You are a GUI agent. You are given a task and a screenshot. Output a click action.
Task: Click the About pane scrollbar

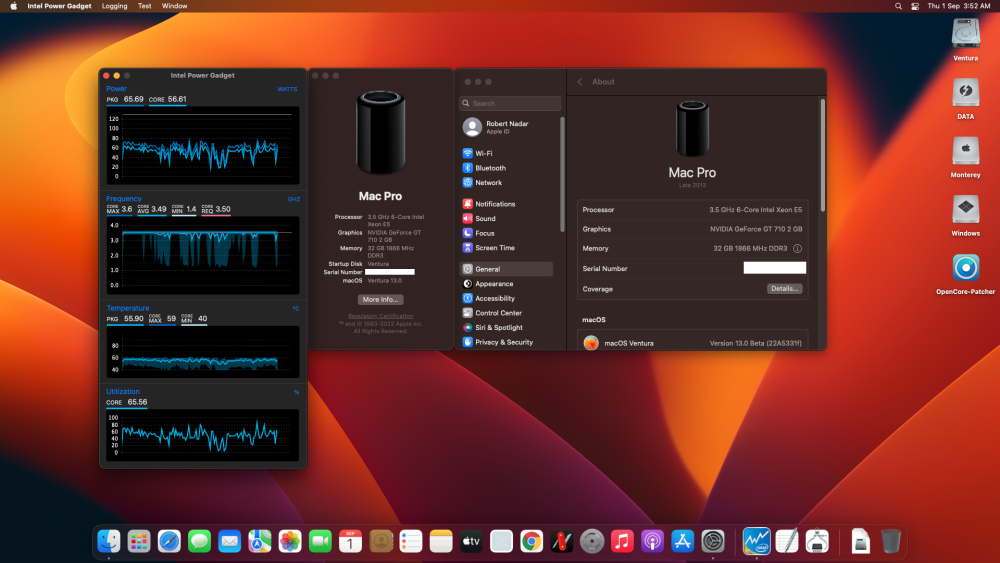[x=823, y=155]
